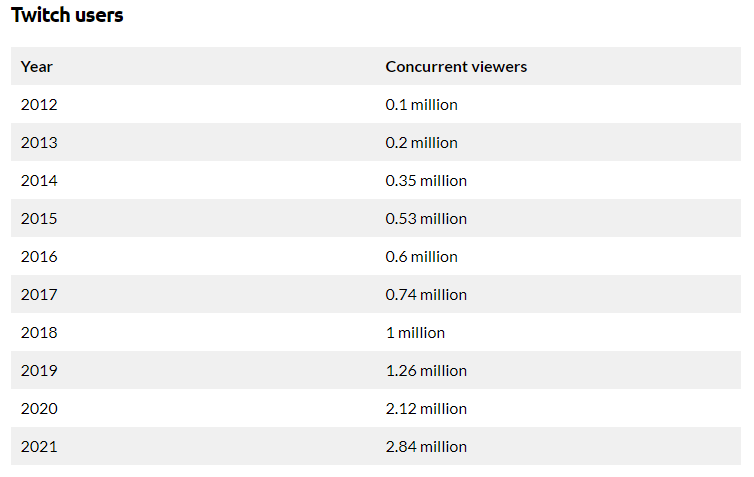Select the 0.35 million value
The height and width of the screenshot is (477, 754).
(426, 180)
